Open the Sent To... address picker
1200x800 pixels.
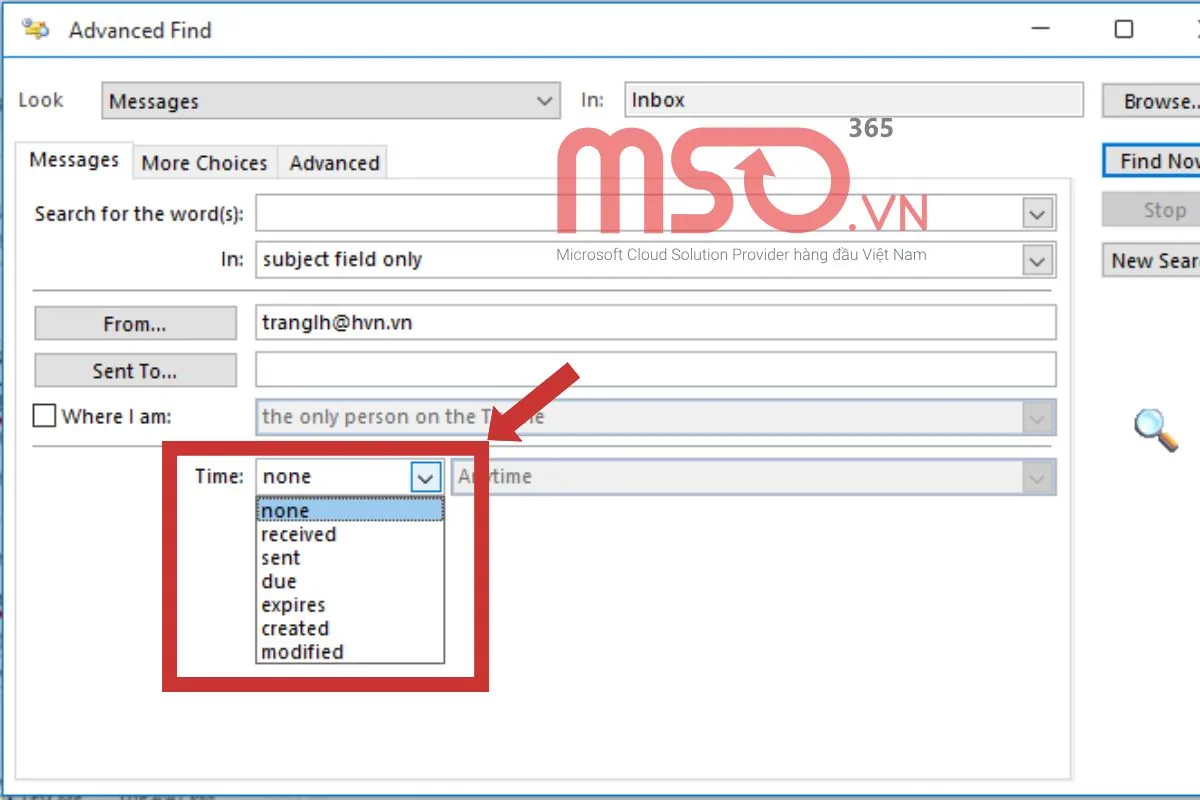(135, 370)
